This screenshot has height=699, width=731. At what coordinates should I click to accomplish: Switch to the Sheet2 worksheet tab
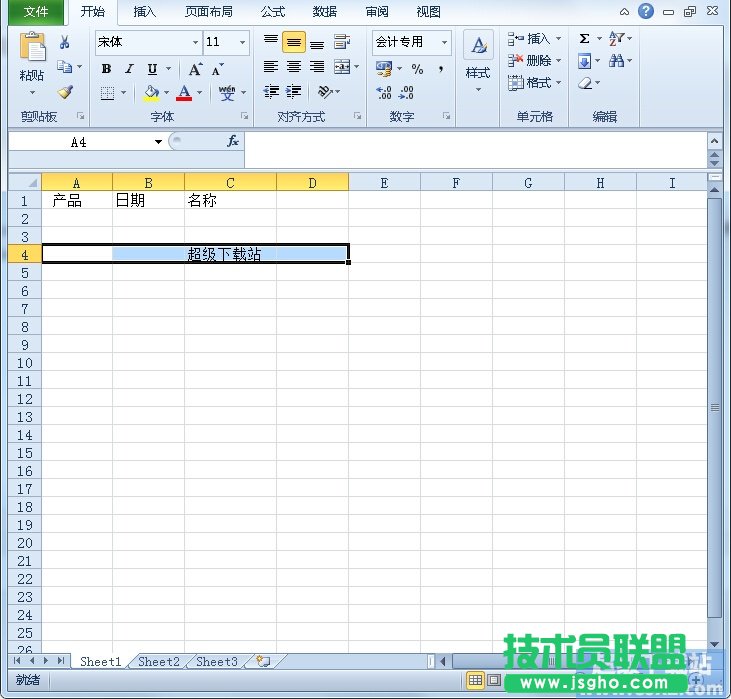click(159, 662)
